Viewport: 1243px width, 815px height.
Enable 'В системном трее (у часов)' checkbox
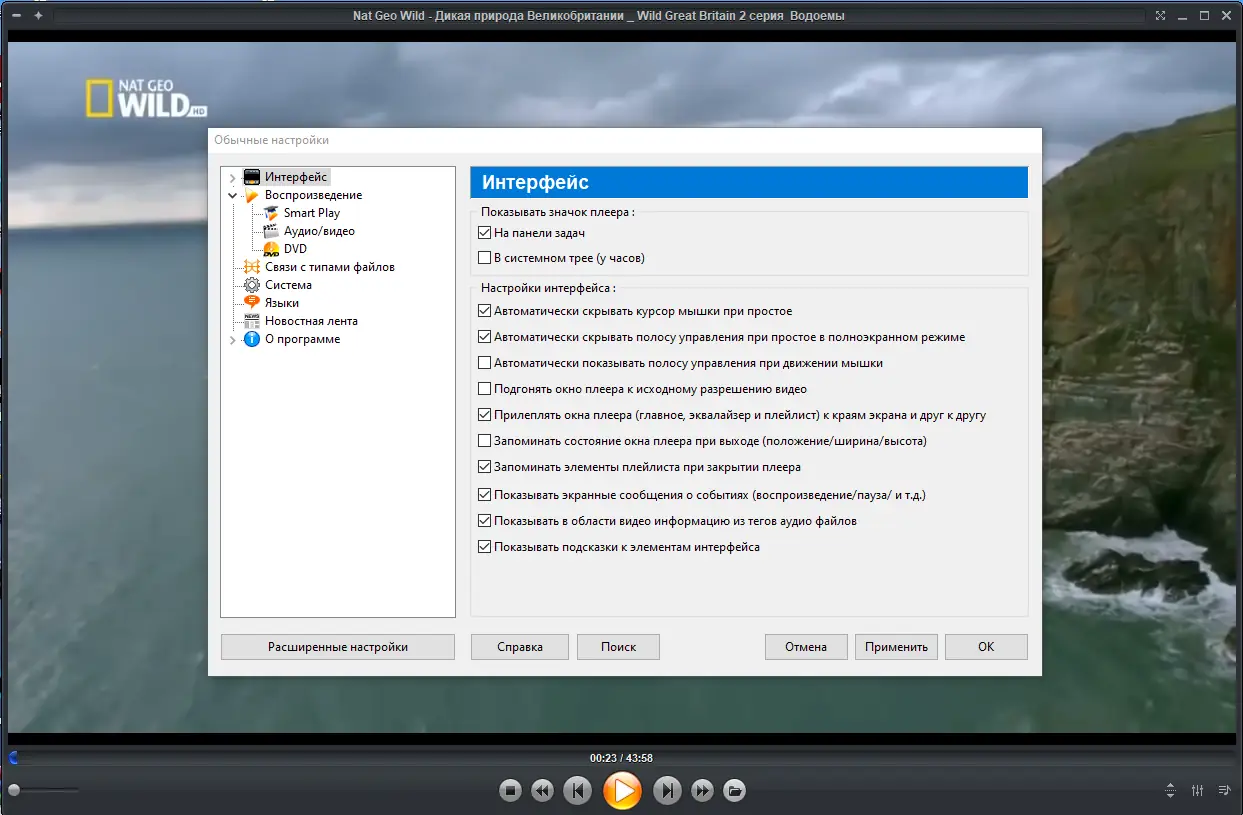tap(484, 257)
